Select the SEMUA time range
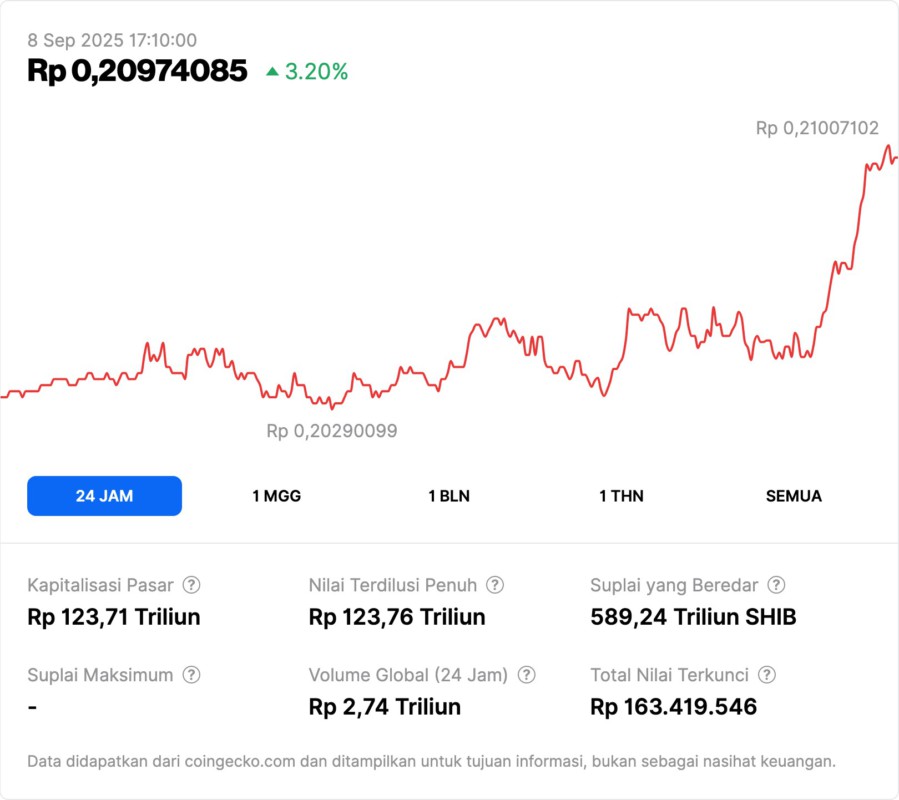The image size is (899, 800). point(794,496)
